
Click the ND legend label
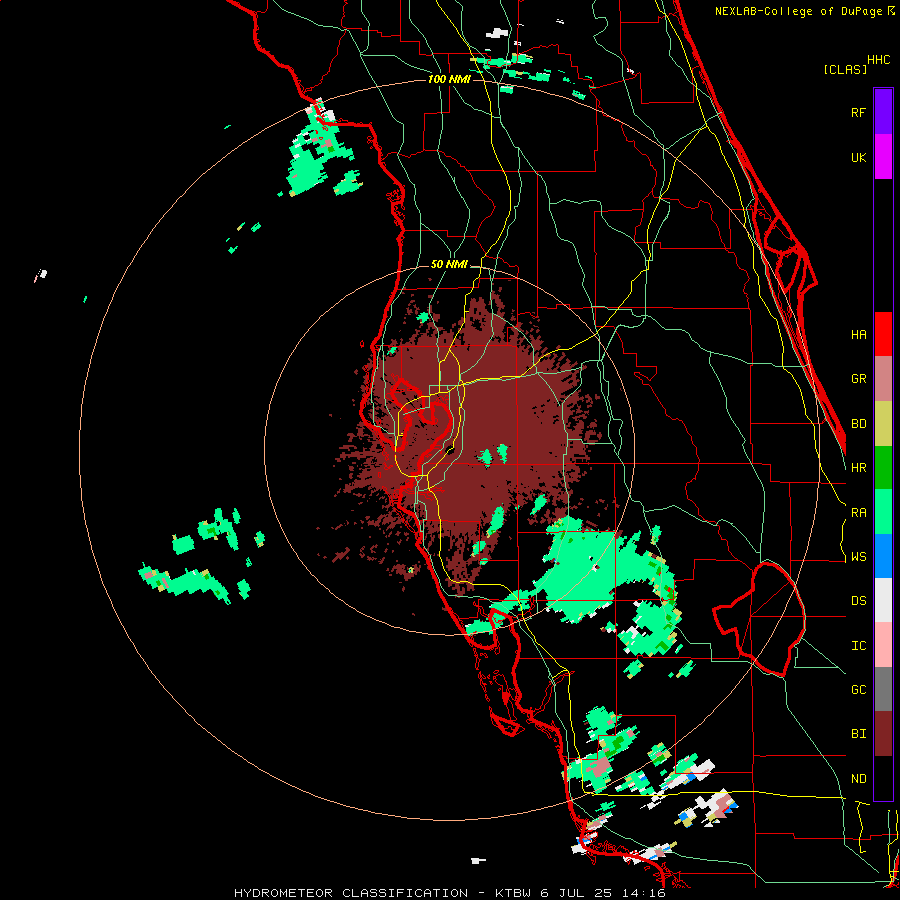pyautogui.click(x=858, y=779)
